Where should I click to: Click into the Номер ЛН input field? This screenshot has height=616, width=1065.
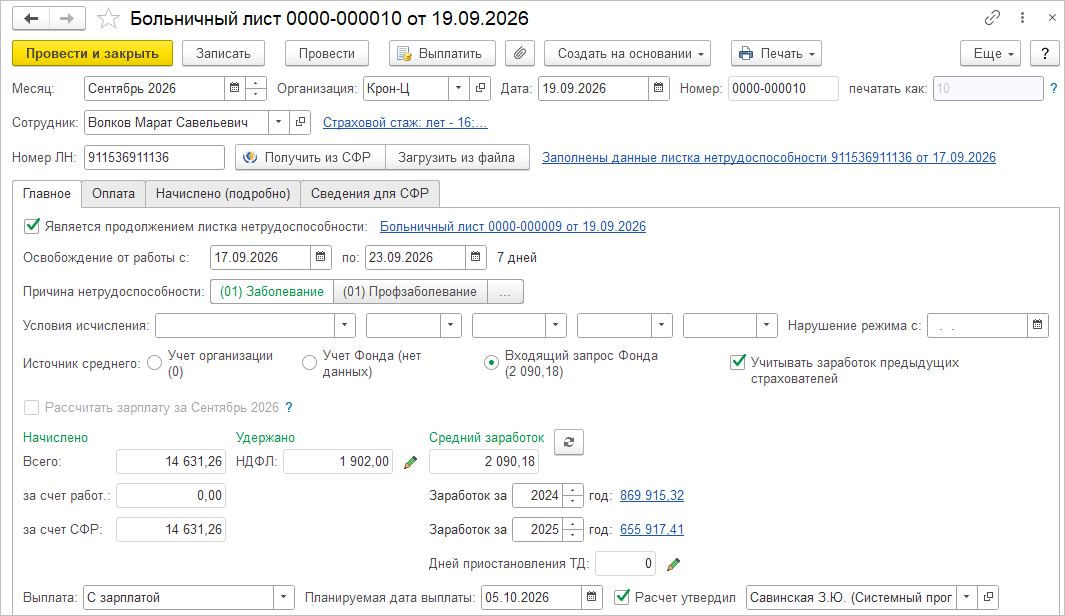point(154,158)
